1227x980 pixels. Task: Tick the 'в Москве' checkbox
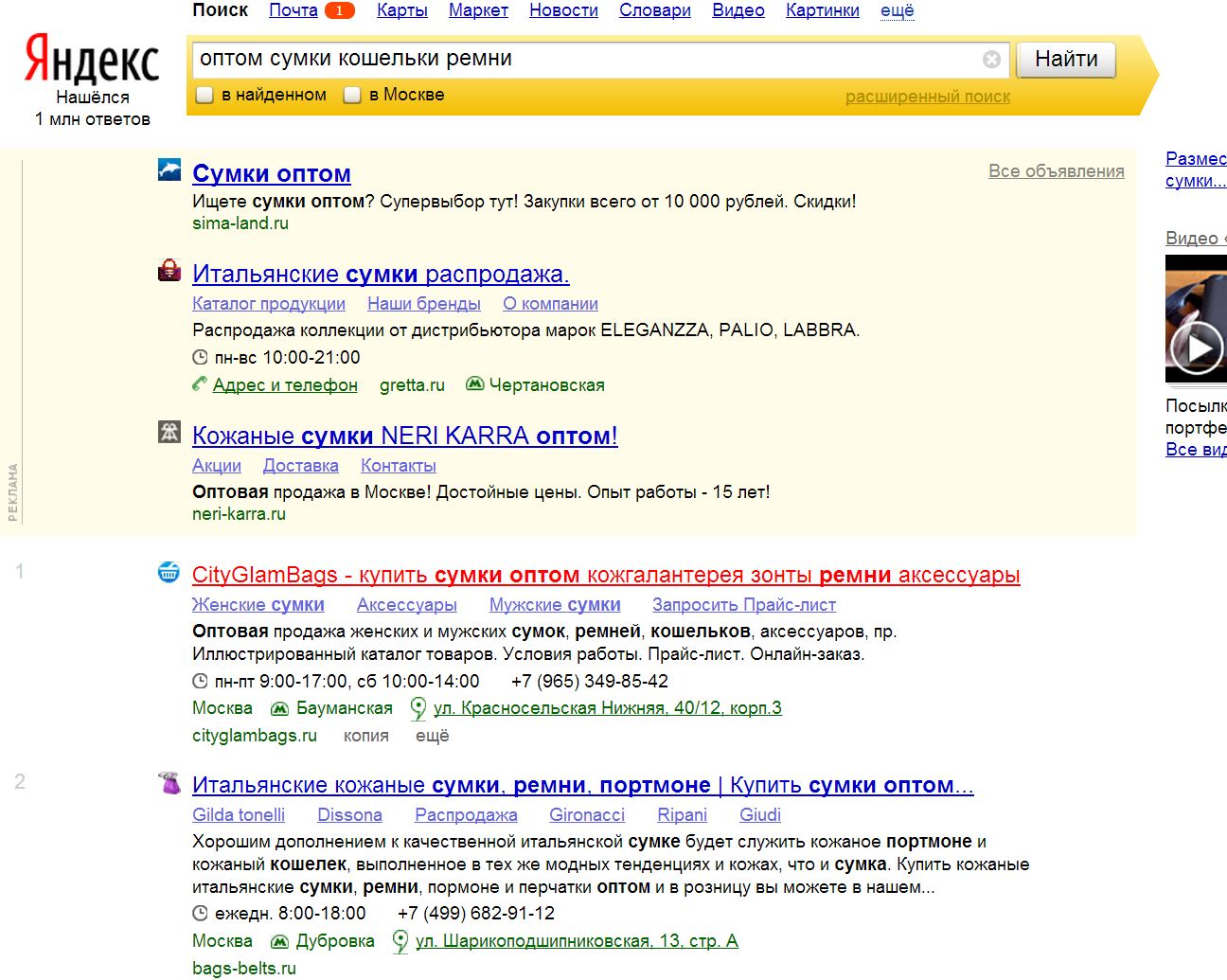tap(352, 95)
